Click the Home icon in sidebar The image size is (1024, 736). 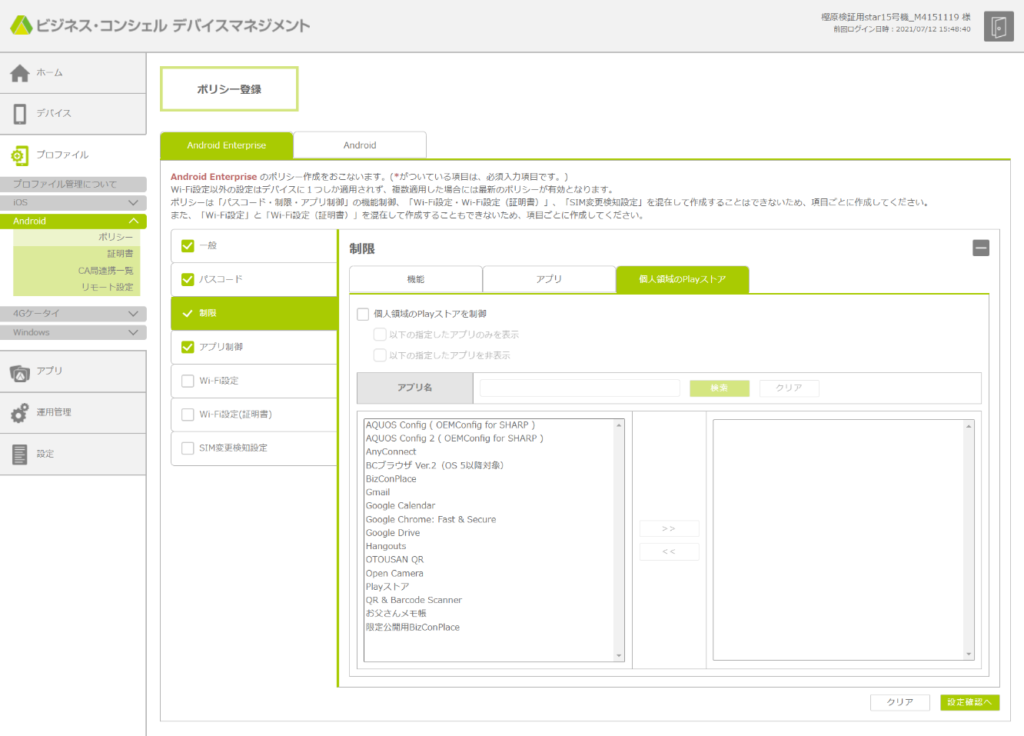pos(20,73)
